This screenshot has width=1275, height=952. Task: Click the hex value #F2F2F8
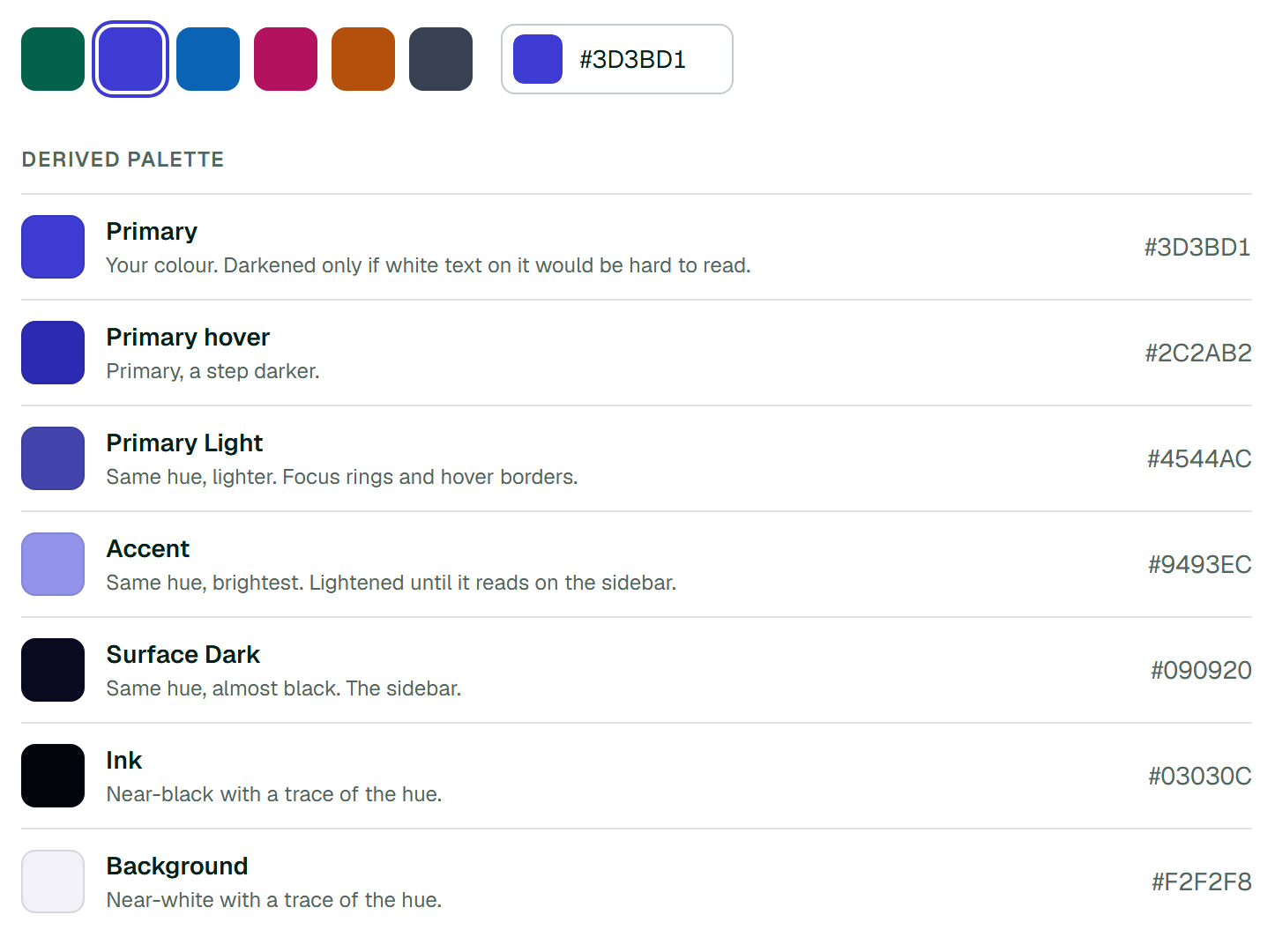click(1202, 882)
